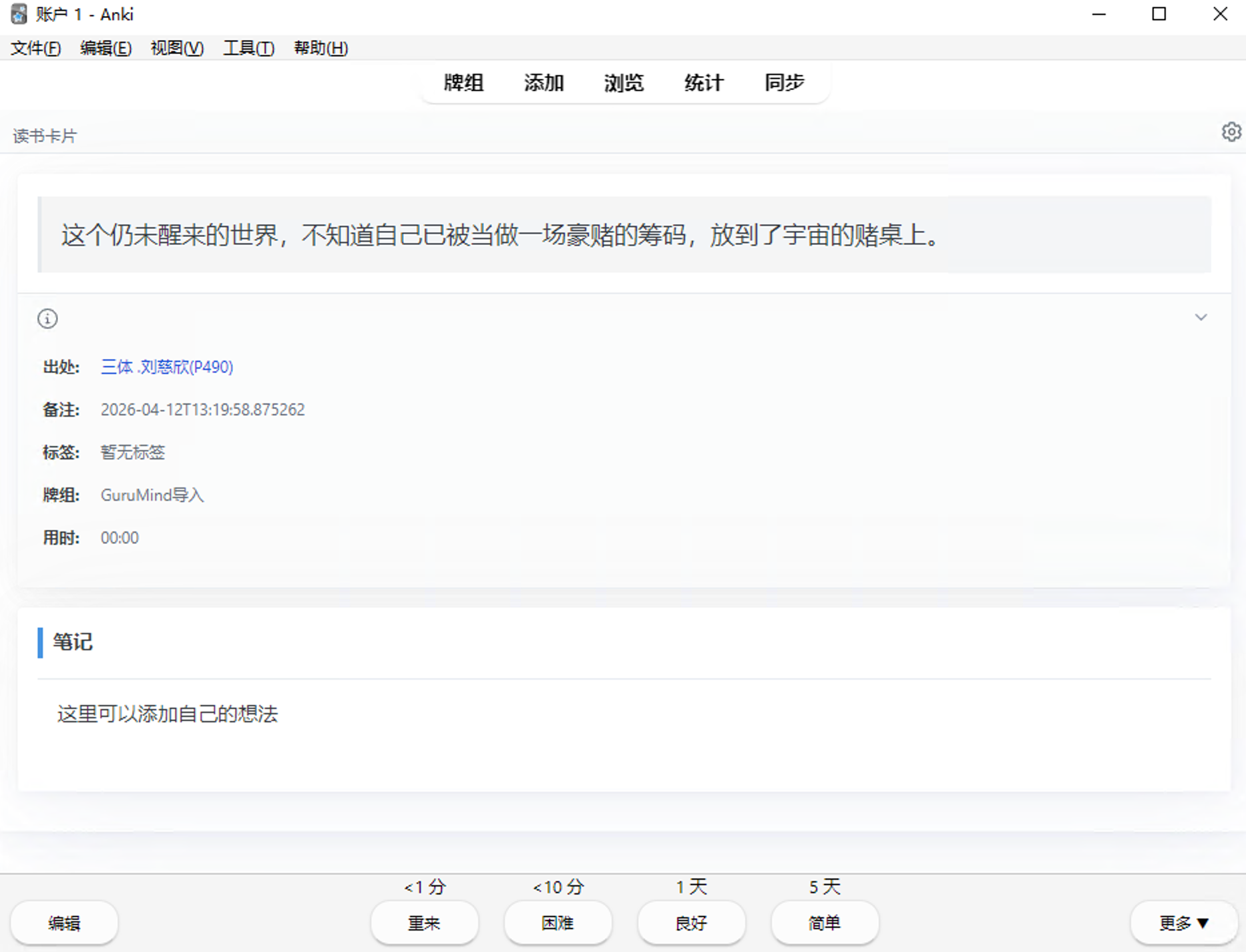Click the note text 这里可以添加自己的想法

click(x=168, y=714)
